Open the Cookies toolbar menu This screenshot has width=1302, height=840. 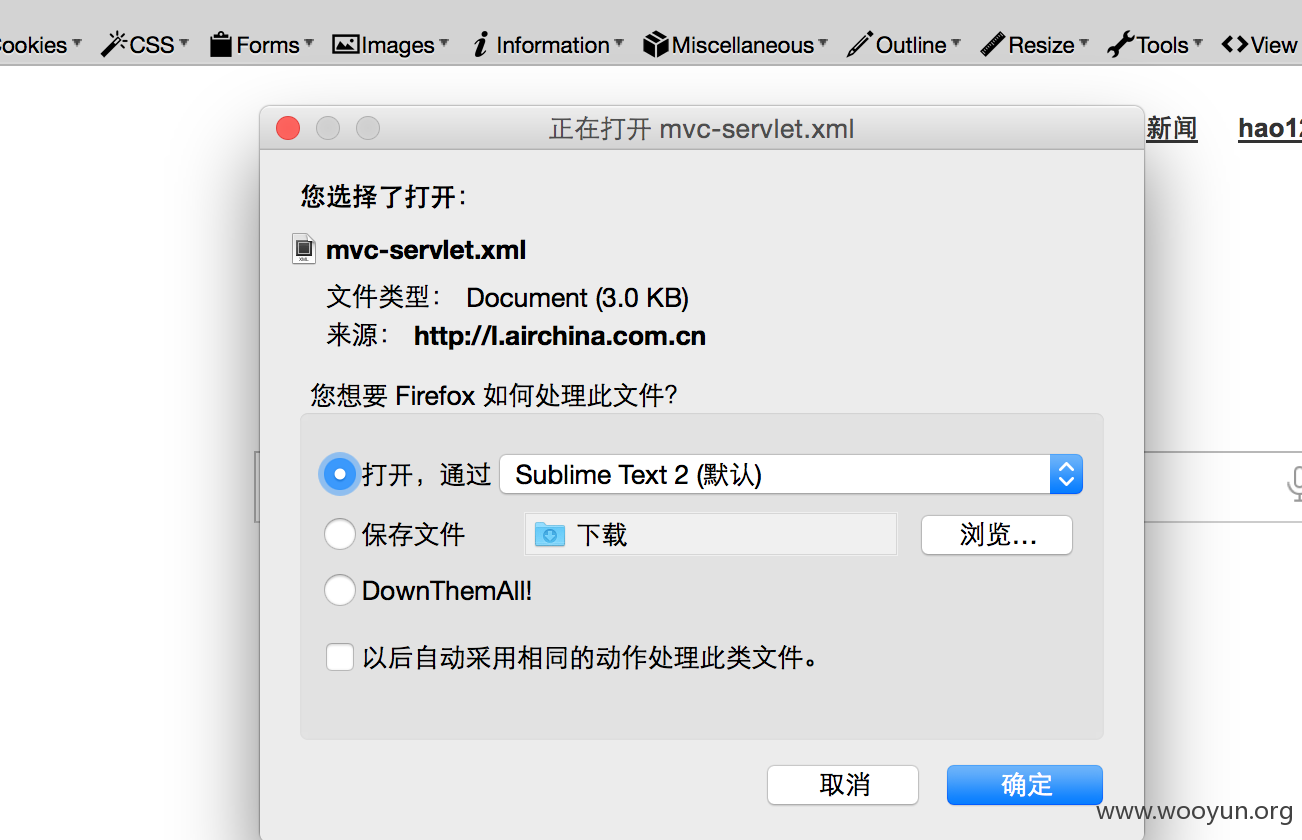click(x=40, y=44)
